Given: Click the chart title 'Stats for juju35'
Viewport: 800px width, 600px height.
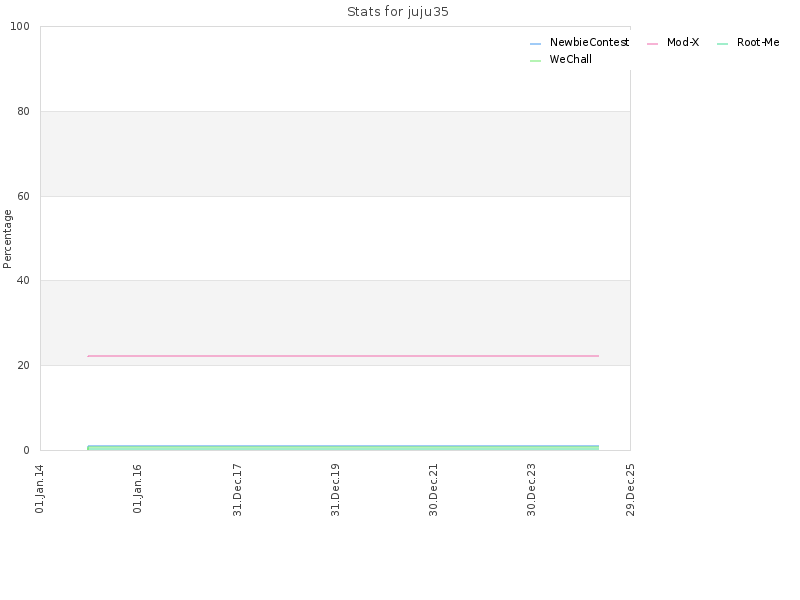Looking at the screenshot, I should (397, 12).
